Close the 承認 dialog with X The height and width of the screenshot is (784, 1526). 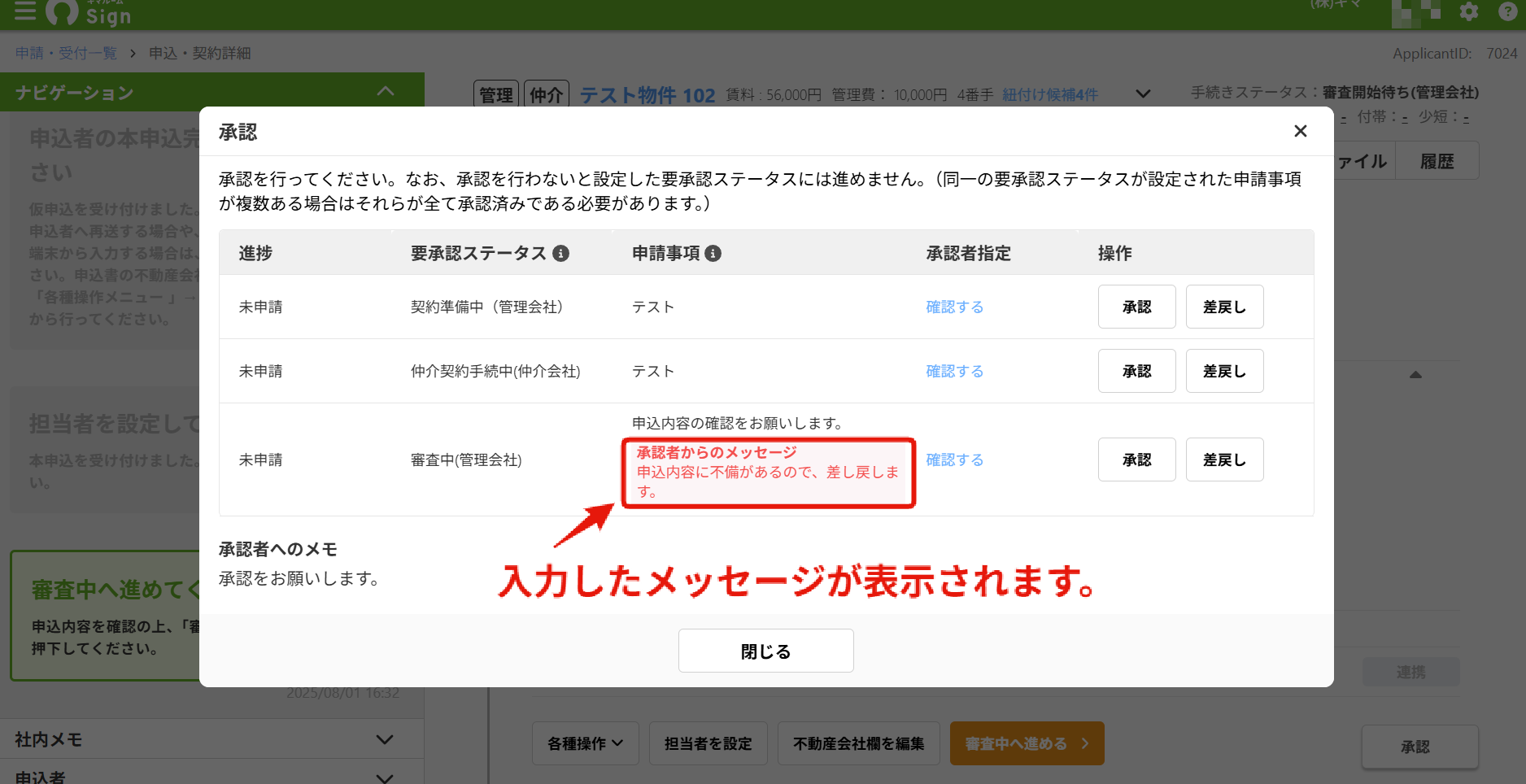click(x=1300, y=131)
